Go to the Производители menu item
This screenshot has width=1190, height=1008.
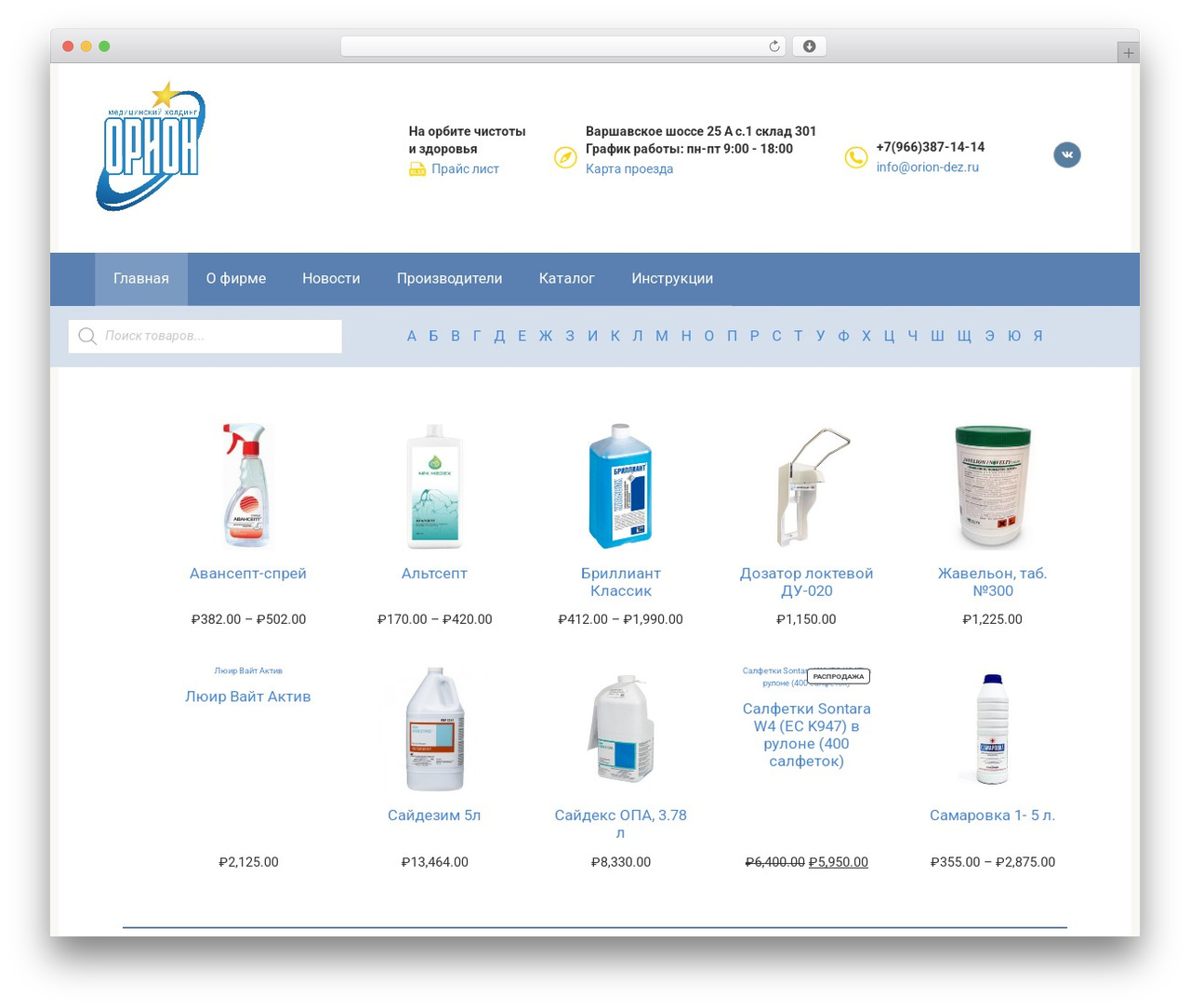(449, 278)
